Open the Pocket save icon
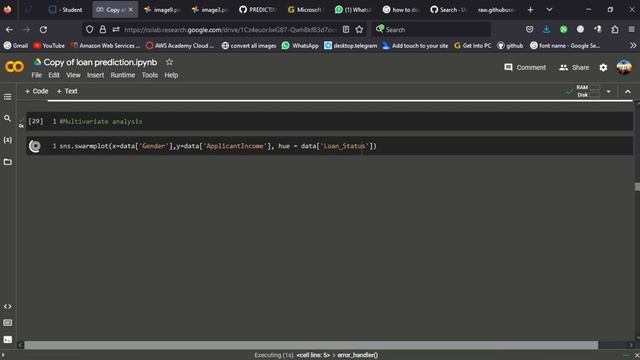The height and width of the screenshot is (360, 640). 529,29
